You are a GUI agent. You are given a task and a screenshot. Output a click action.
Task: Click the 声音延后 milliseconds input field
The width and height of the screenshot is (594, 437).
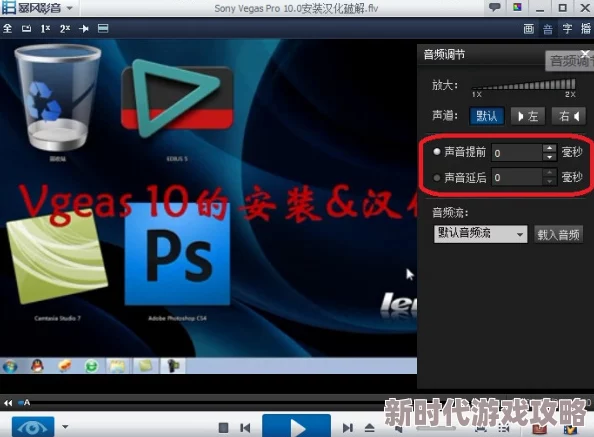pyautogui.click(x=517, y=177)
